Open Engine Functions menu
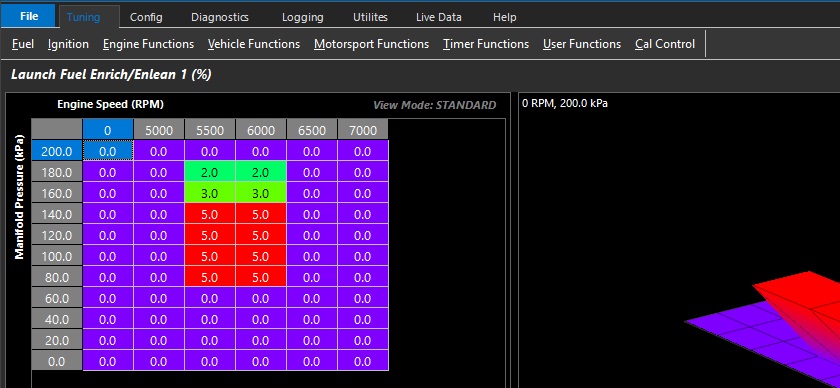840x388 pixels. (148, 44)
